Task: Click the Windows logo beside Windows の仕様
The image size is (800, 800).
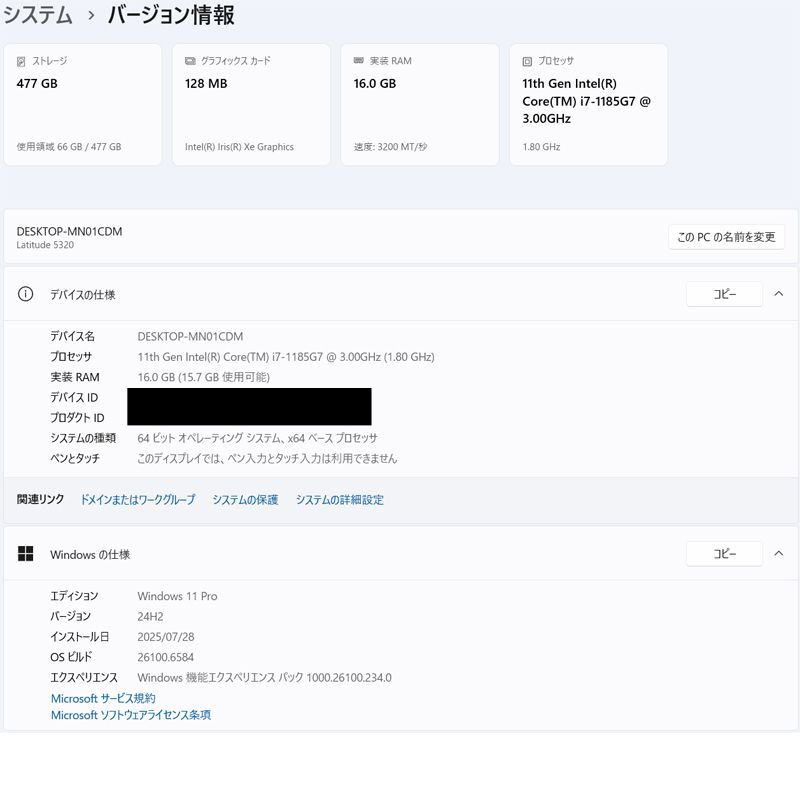Action: (26, 554)
